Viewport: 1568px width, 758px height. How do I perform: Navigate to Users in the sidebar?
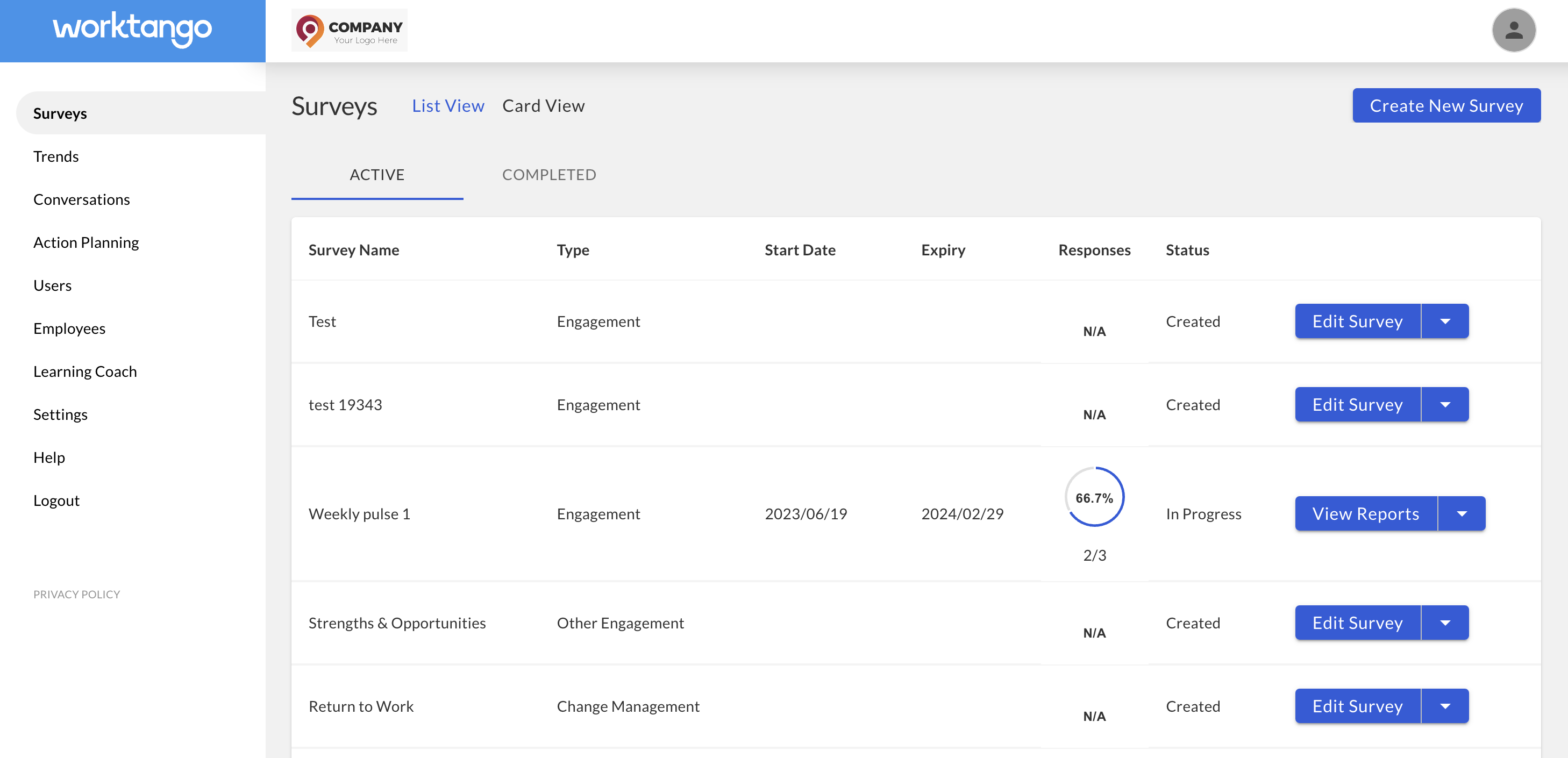pos(52,285)
